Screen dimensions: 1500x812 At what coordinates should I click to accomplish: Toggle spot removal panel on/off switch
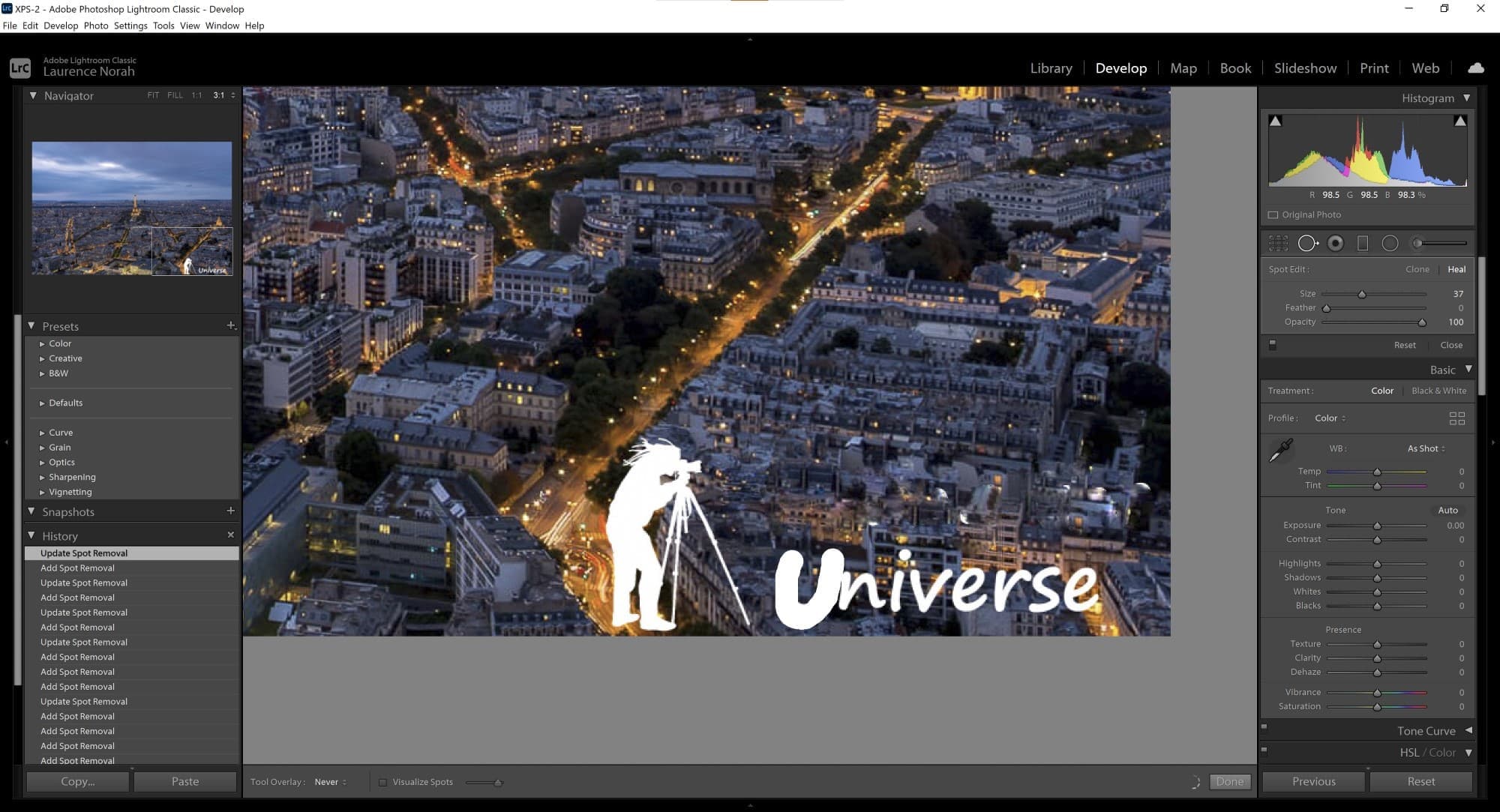pos(1272,345)
